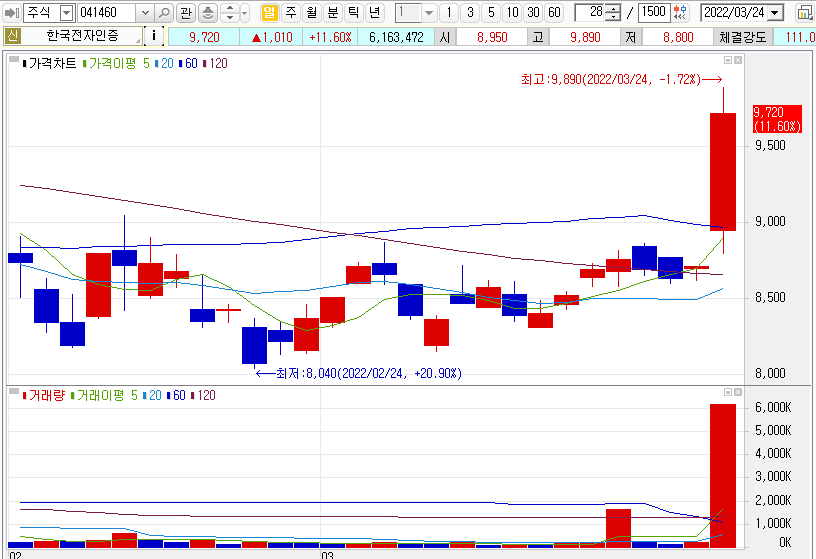Screen dimensions: 816x559
Task: Click the 10 interval button
Action: pos(513,12)
